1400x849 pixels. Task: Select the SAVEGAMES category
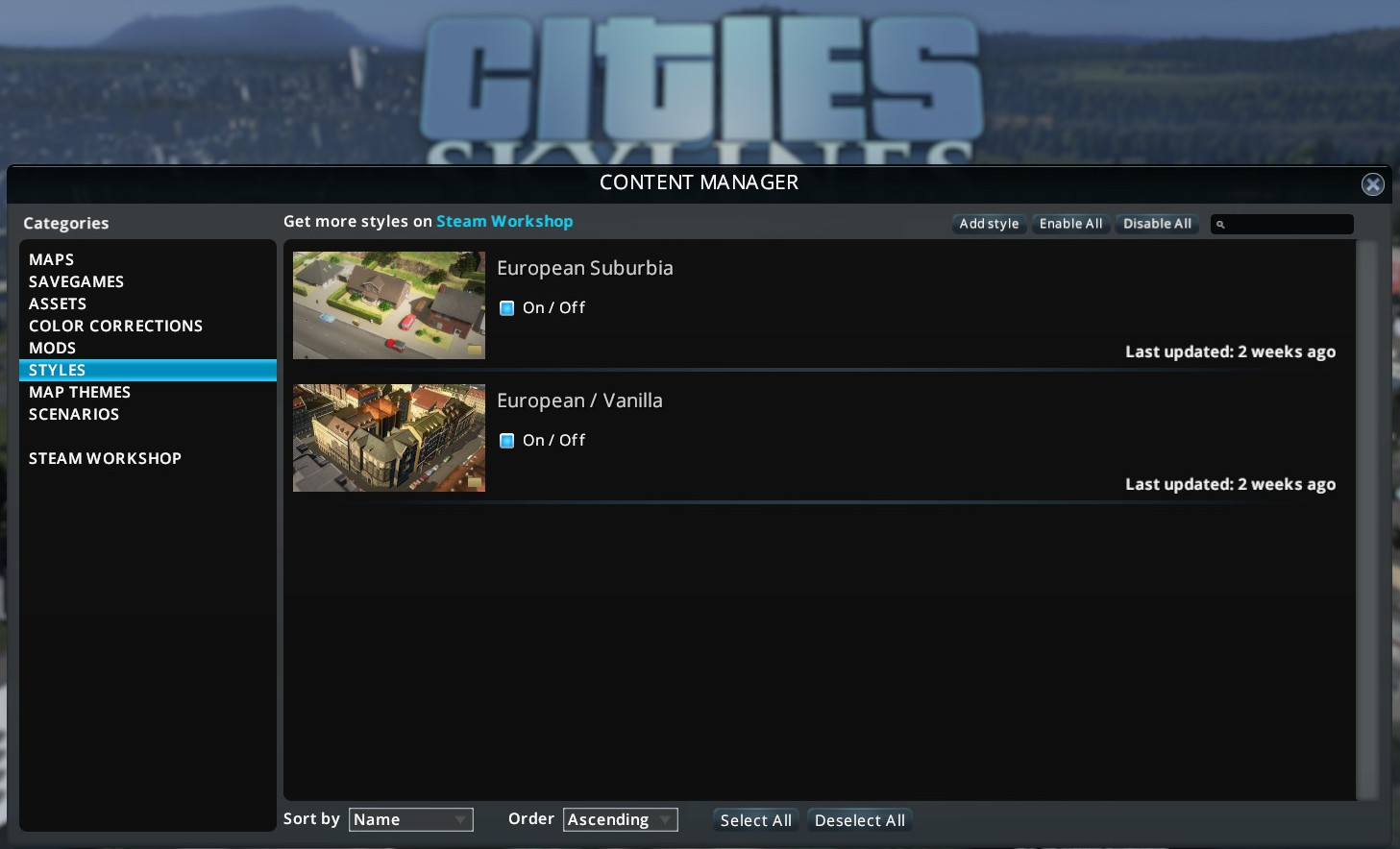(x=76, y=281)
